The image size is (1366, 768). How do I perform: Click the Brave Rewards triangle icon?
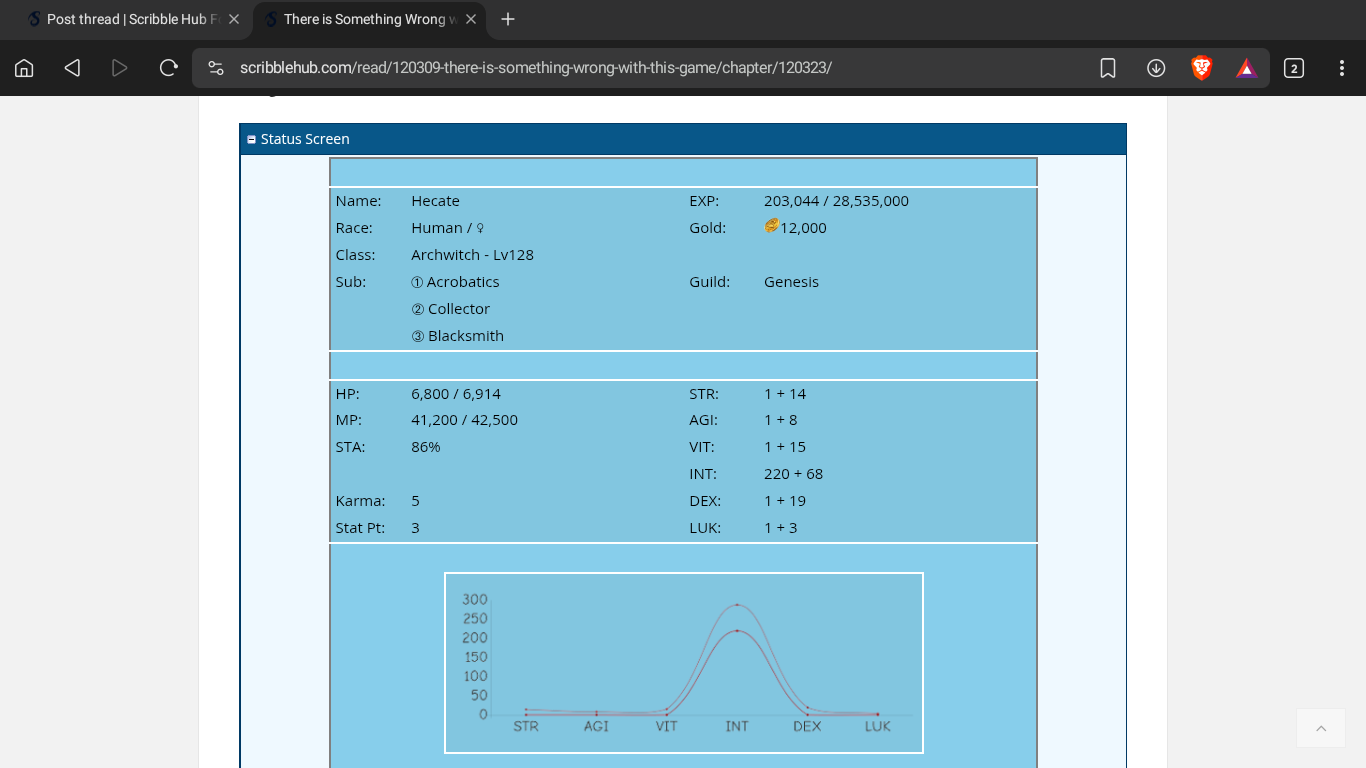click(1246, 68)
